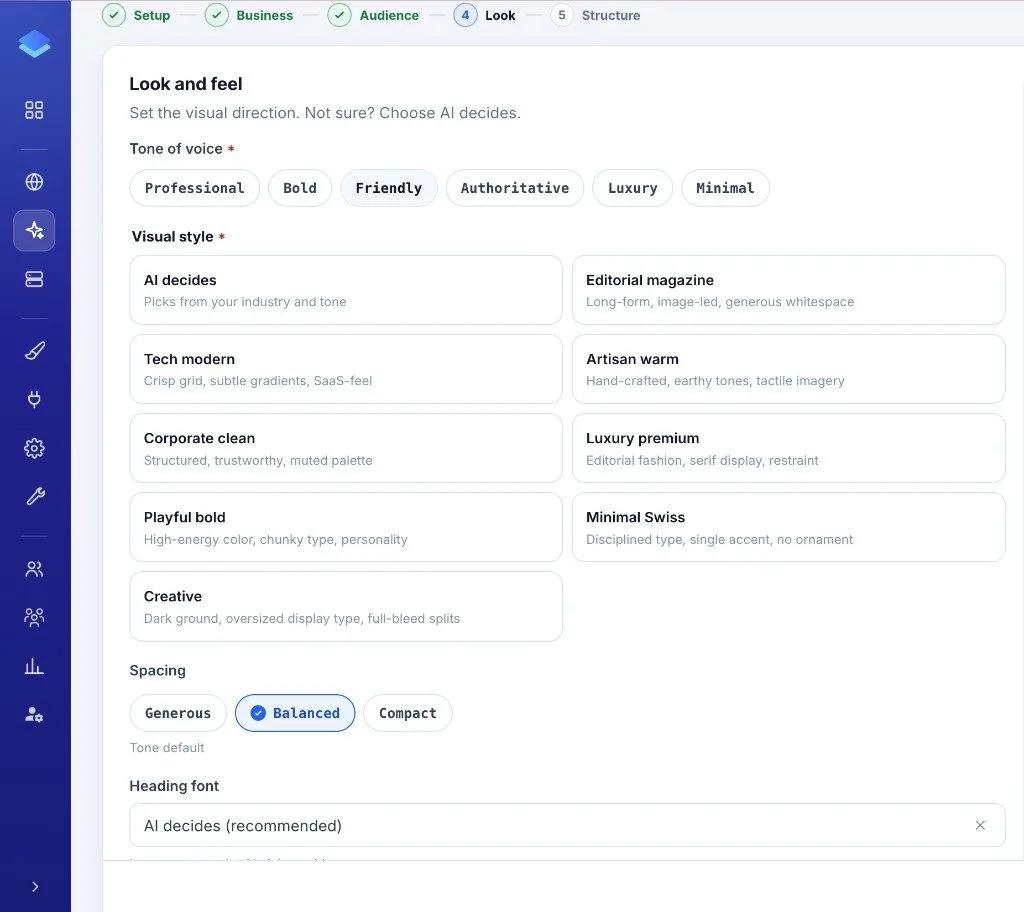Set spacing to Balanced

(x=295, y=713)
